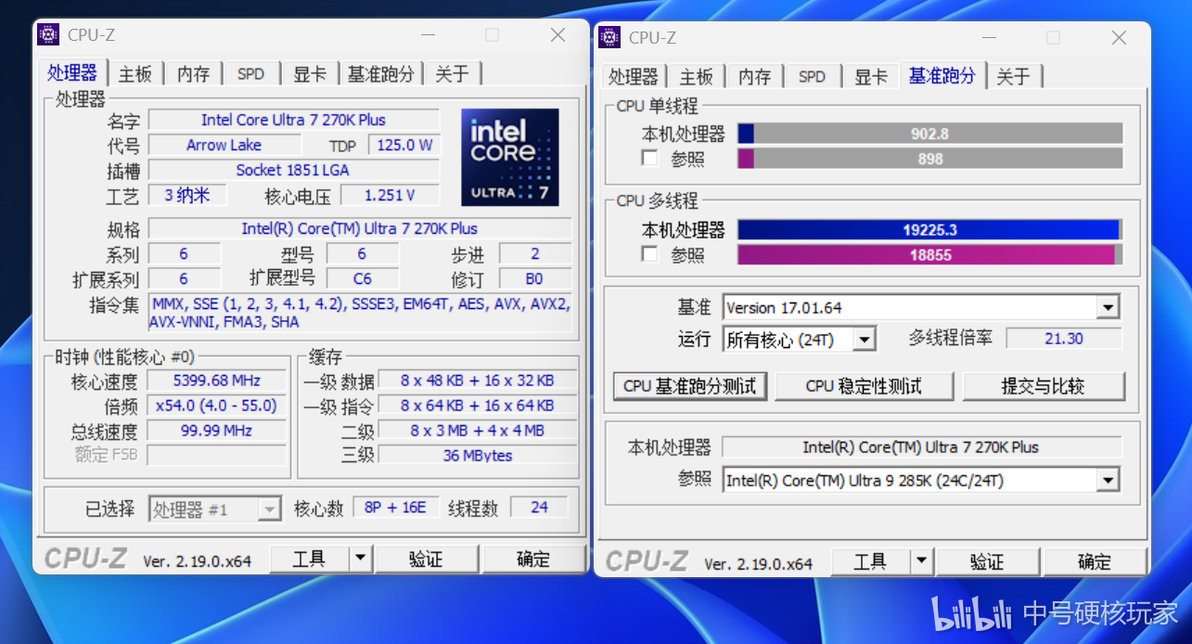Click 二级 cache 8 x 3 MB + 4 x 4 MB
Viewport: 1192px width, 644px height.
click(x=477, y=430)
